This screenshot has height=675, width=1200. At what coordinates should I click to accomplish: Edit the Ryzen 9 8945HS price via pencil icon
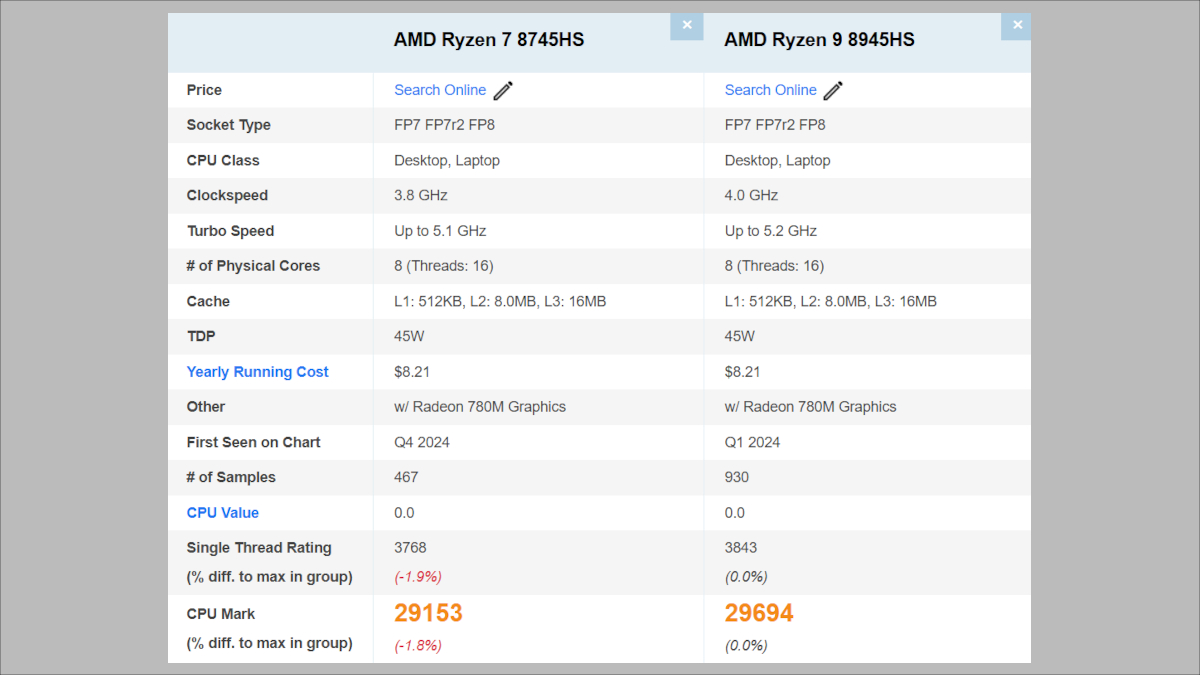[x=832, y=90]
